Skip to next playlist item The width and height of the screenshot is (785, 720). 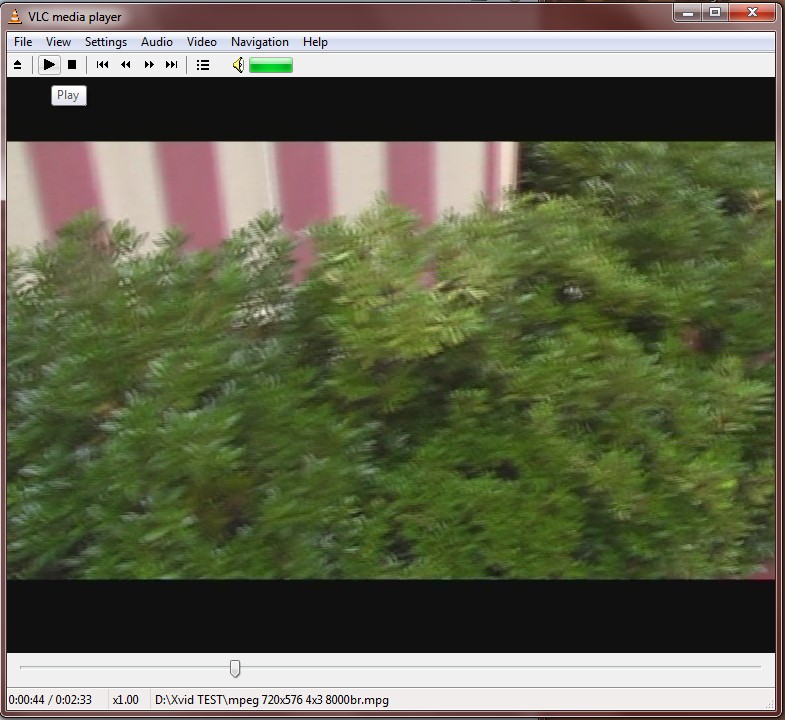click(x=171, y=65)
